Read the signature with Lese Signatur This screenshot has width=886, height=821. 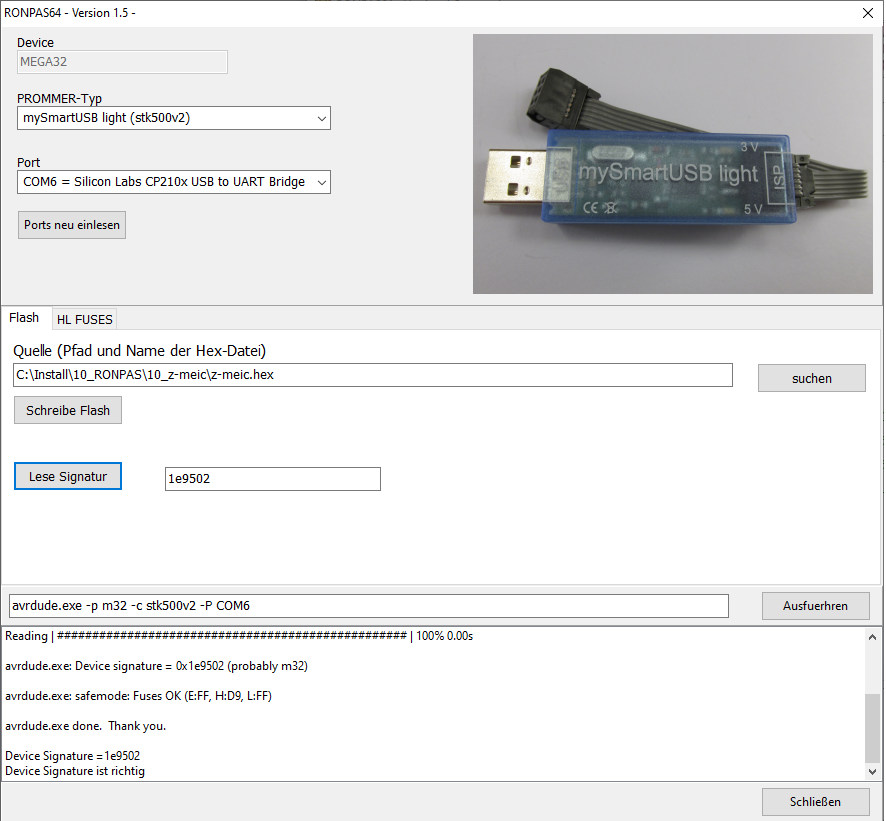[x=68, y=476]
